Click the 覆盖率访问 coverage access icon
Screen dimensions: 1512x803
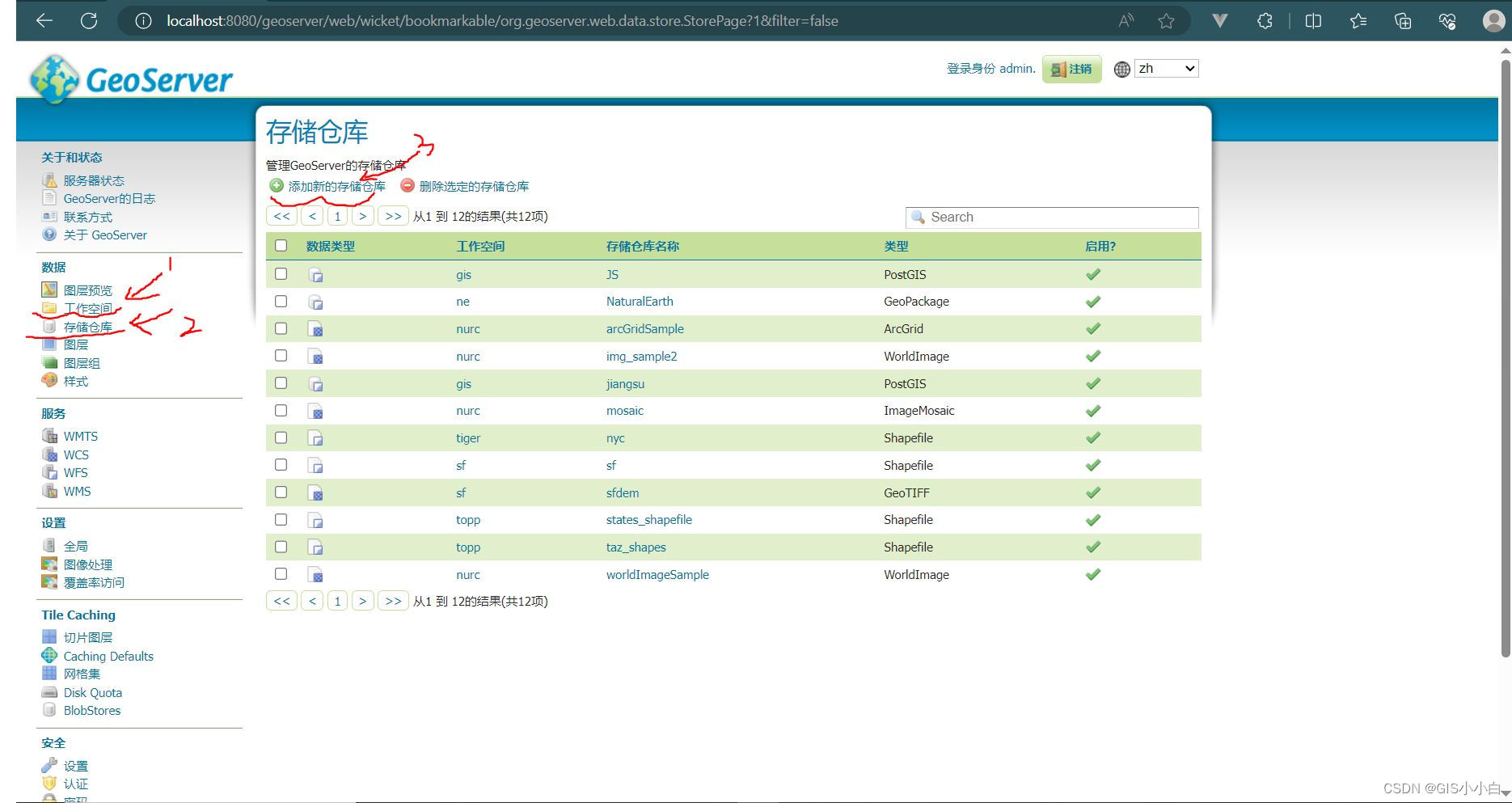point(49,582)
